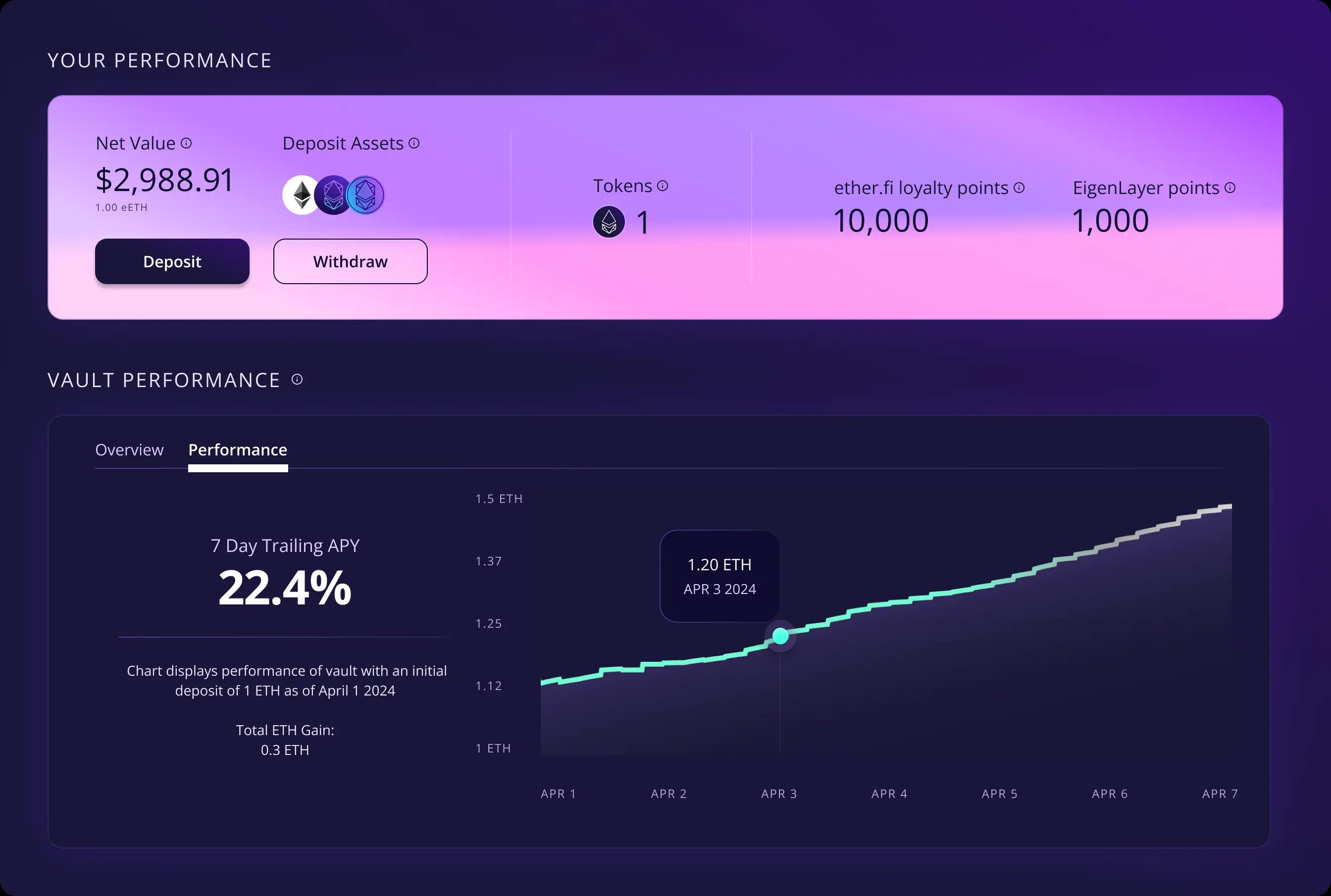1331x896 pixels.
Task: Click the APR 5 axis label
Action: coord(1000,793)
